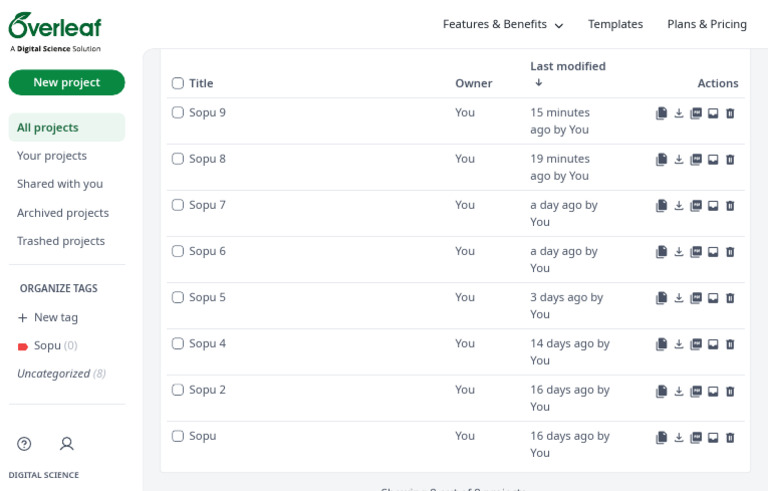
Task: Download Sopu 8 source as zip
Action: pyautogui.click(x=679, y=160)
